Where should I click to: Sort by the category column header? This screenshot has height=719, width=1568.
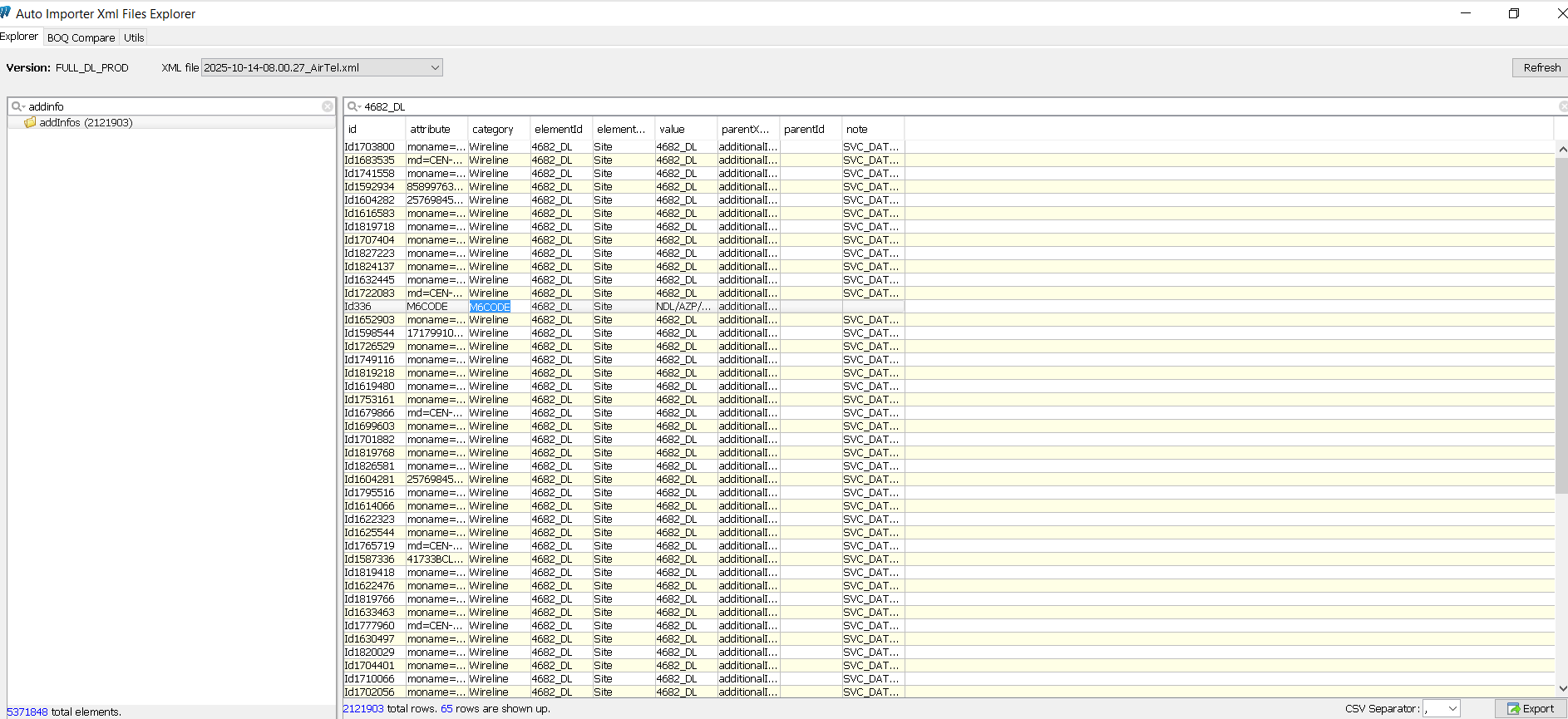[x=493, y=130]
